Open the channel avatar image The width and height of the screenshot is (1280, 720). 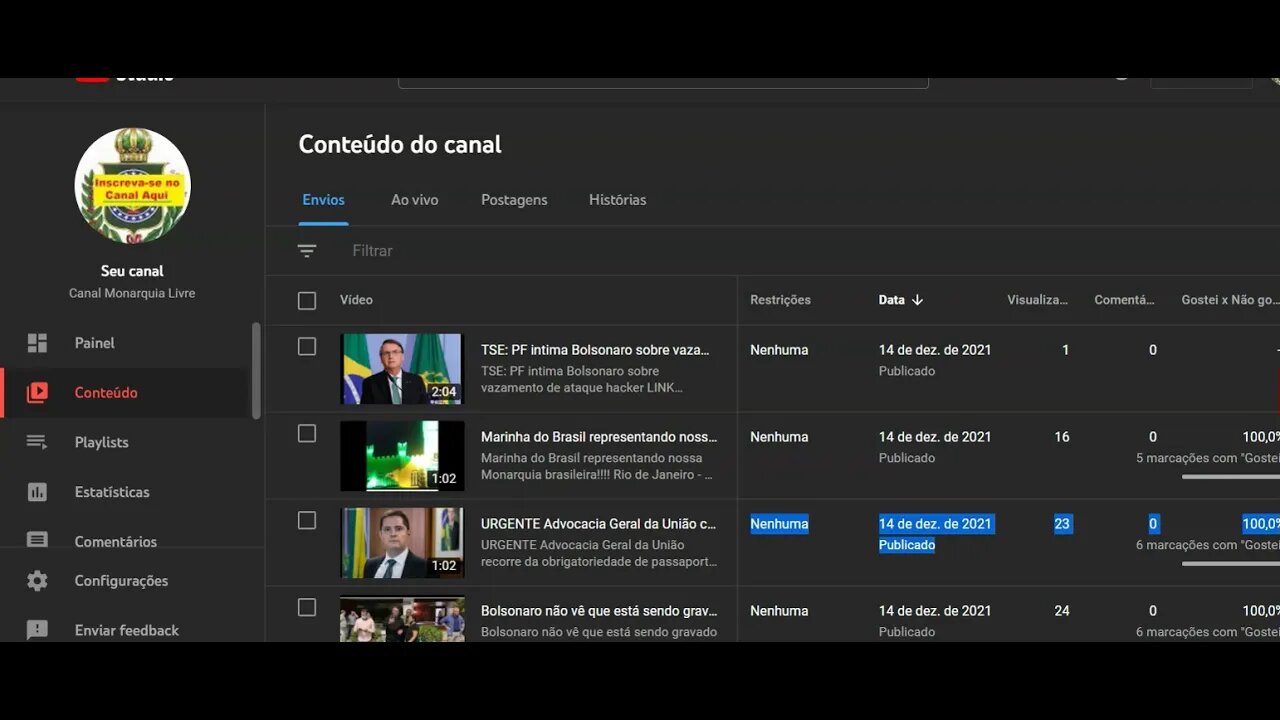point(132,186)
